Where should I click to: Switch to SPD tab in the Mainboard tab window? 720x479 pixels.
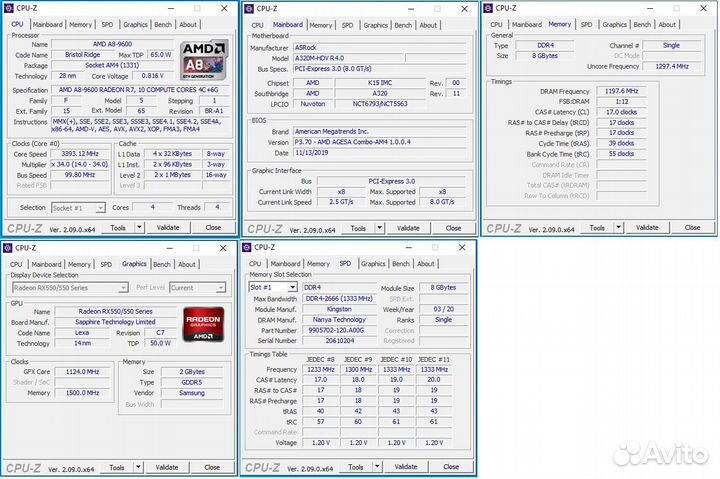pyautogui.click(x=348, y=25)
